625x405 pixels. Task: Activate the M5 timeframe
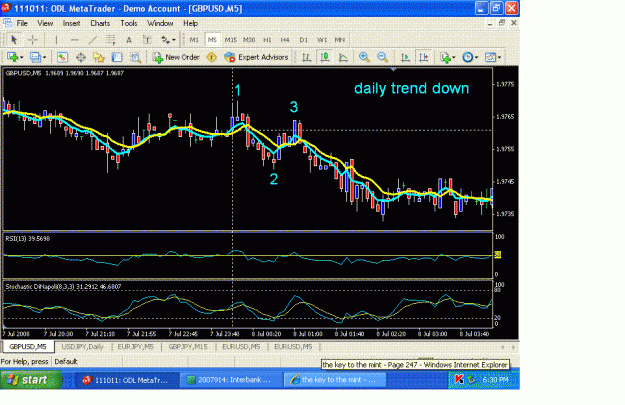[x=212, y=40]
